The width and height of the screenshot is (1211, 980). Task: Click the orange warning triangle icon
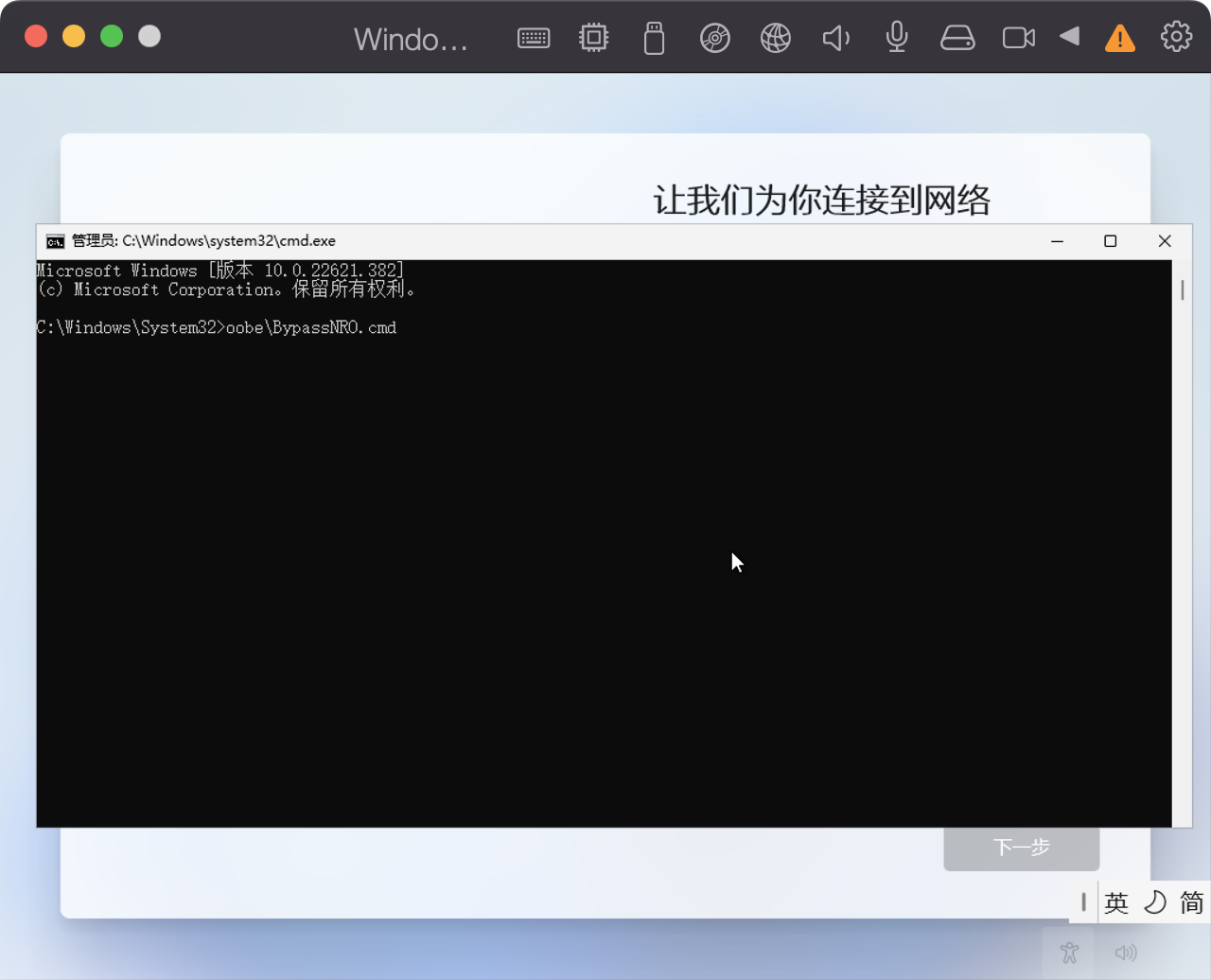(1119, 38)
